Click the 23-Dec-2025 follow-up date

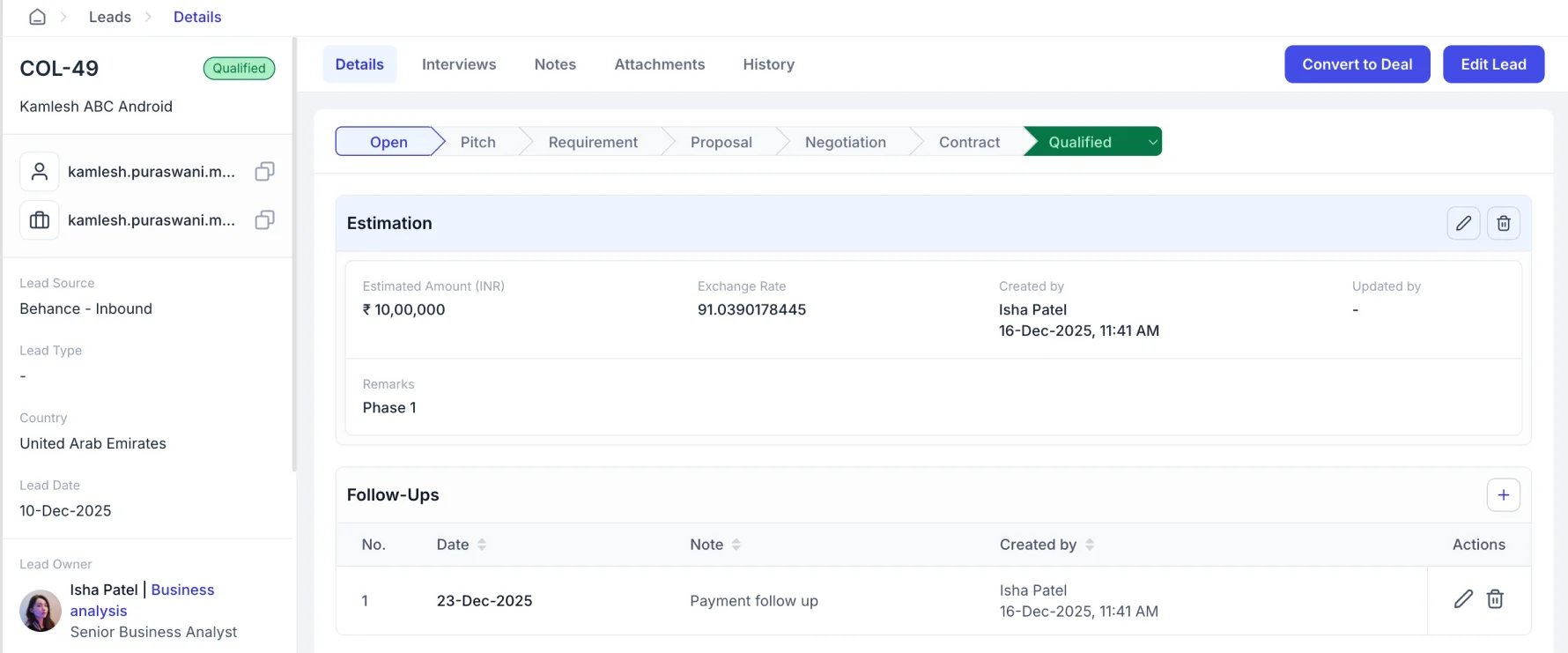484,600
